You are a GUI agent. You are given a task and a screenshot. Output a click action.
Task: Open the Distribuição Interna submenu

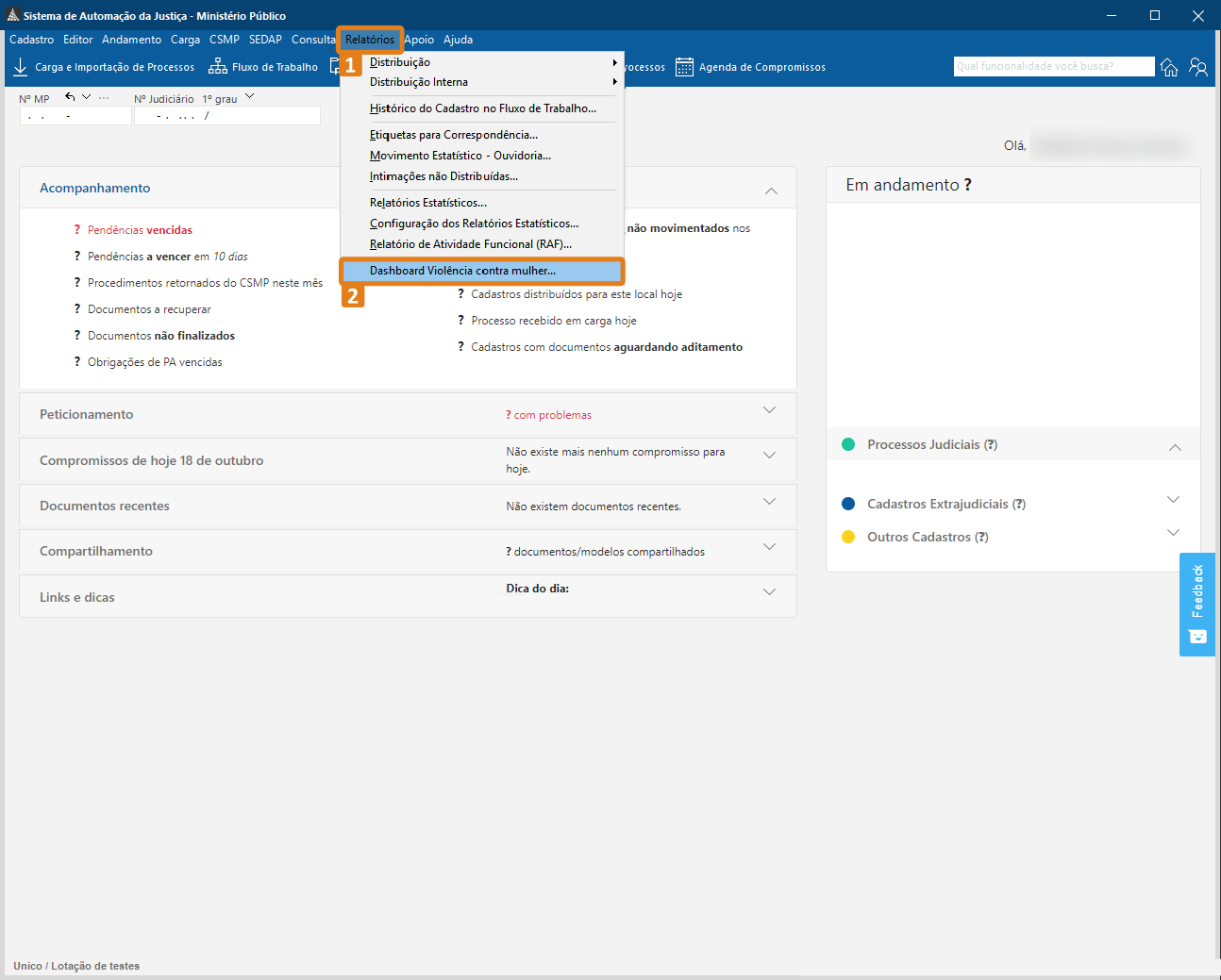(x=481, y=82)
